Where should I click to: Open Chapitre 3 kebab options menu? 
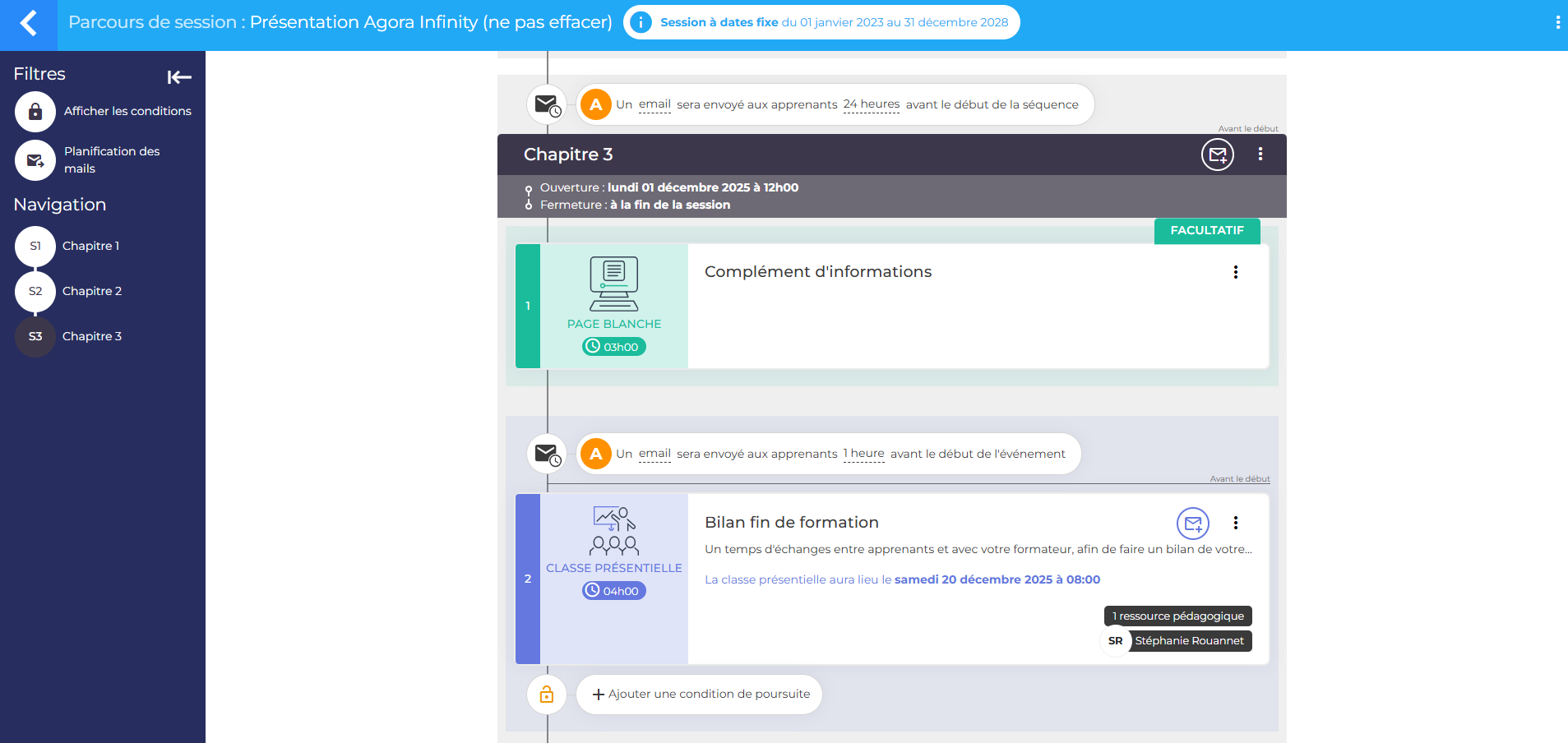[x=1260, y=155]
